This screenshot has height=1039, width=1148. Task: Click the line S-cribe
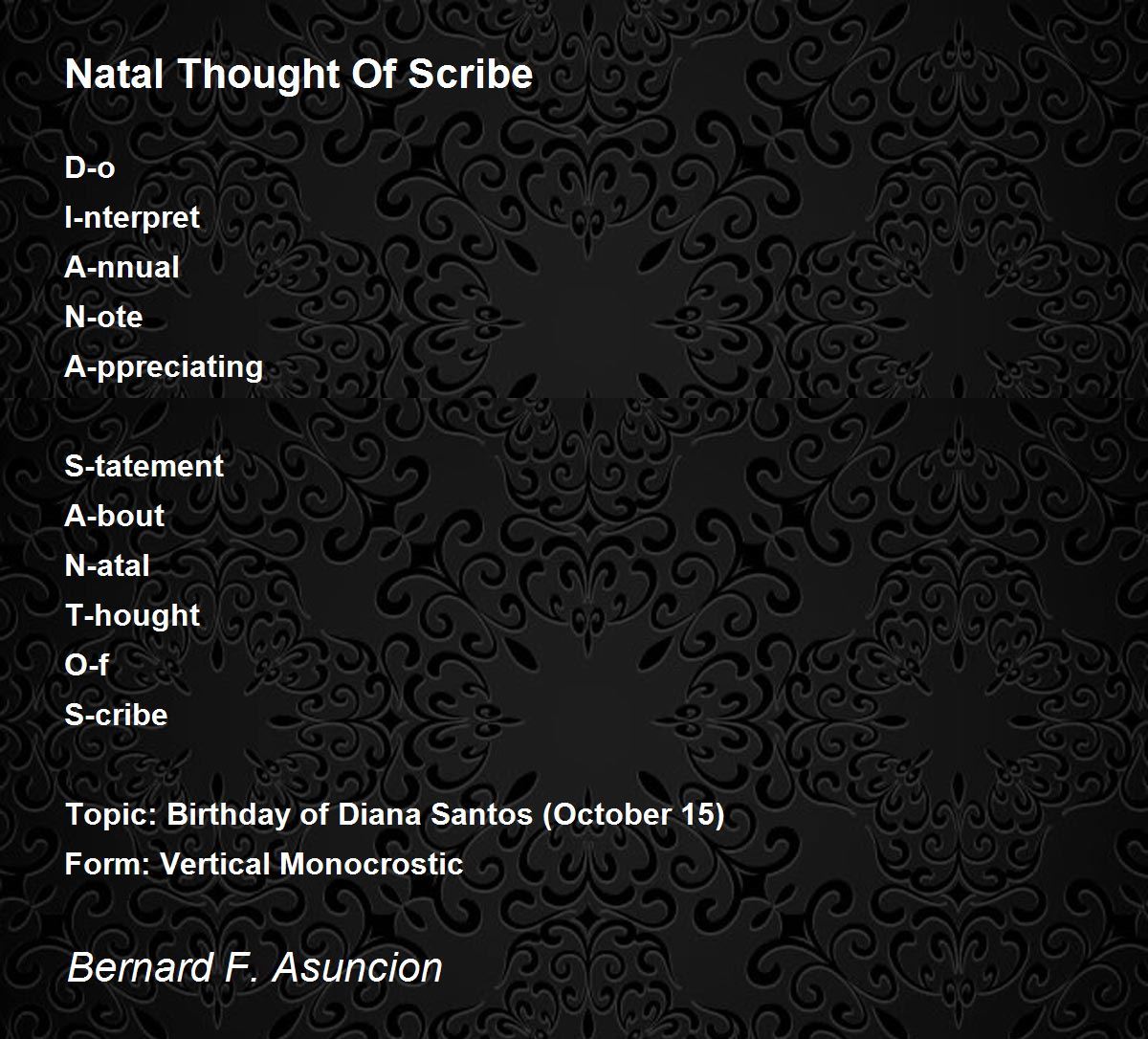click(116, 715)
